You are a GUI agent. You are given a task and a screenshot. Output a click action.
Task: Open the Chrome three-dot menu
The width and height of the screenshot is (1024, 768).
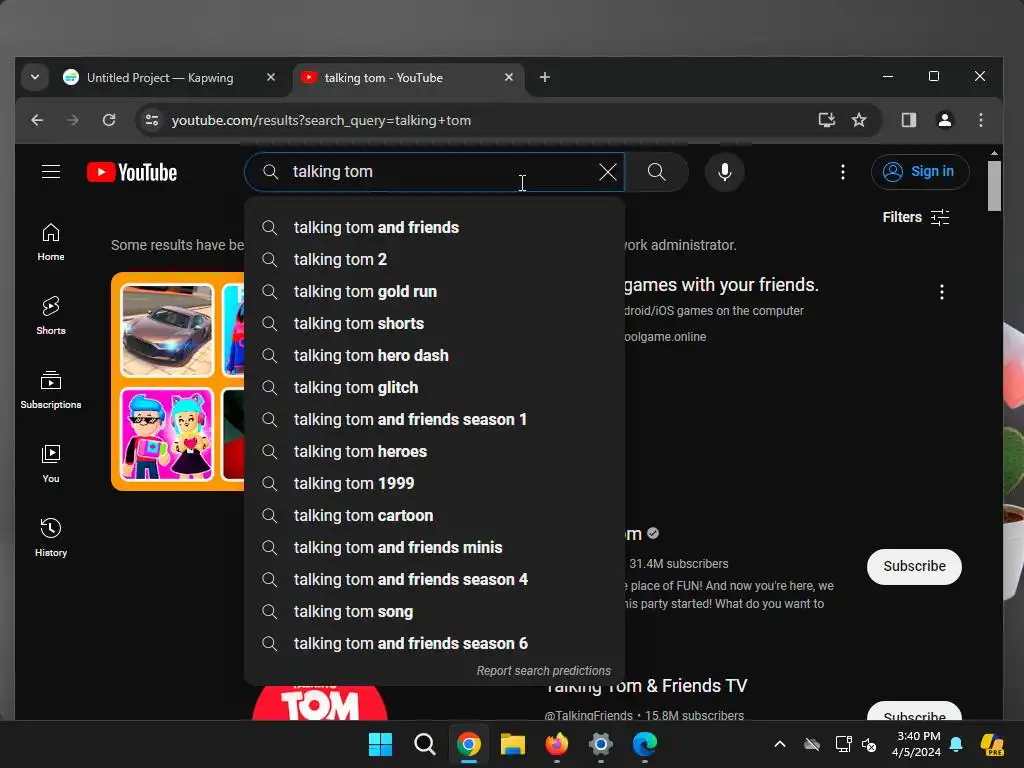[x=980, y=120]
